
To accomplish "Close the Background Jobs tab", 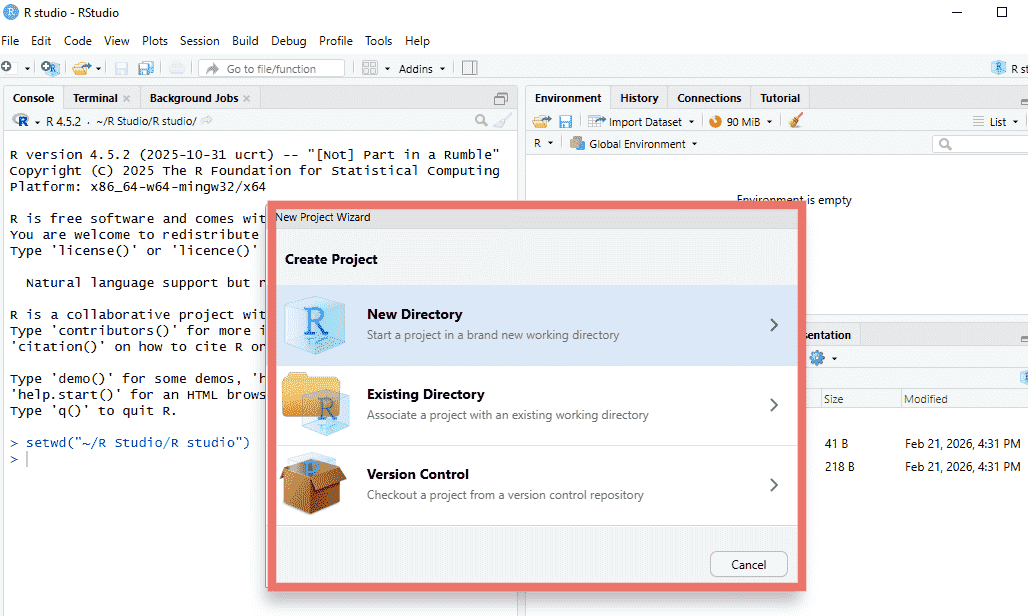I will click(247, 98).
